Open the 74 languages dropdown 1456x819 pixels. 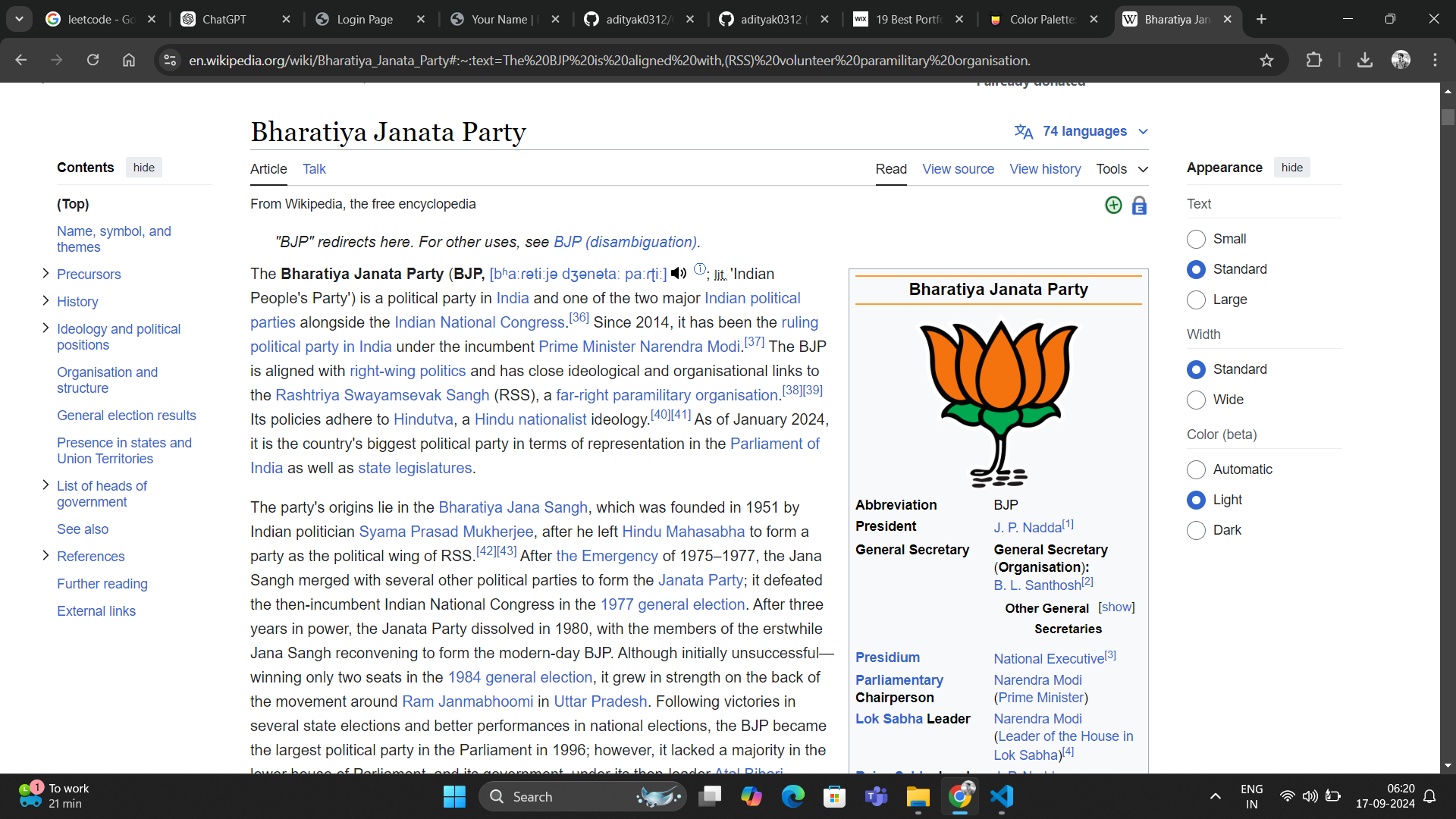click(x=1081, y=131)
